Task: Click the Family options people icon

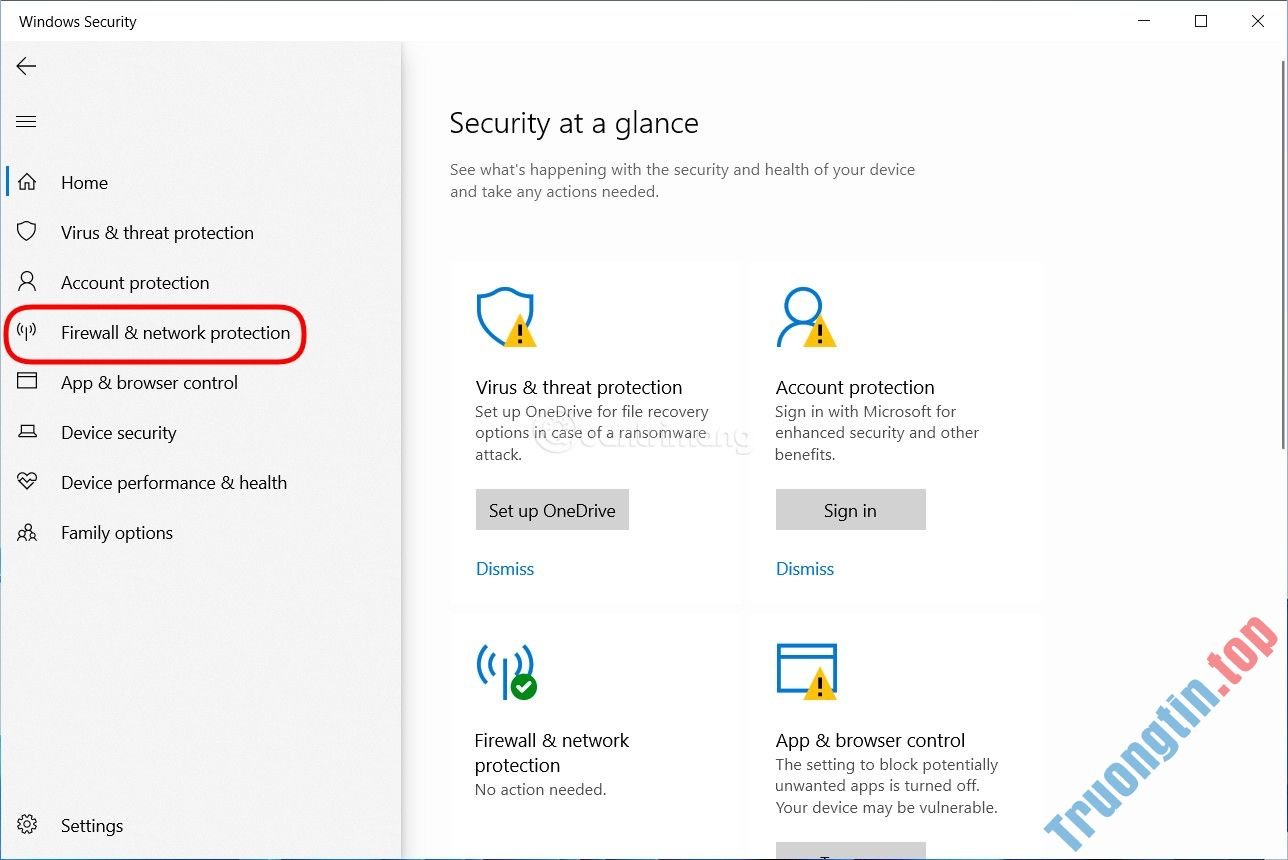Action: point(26,532)
